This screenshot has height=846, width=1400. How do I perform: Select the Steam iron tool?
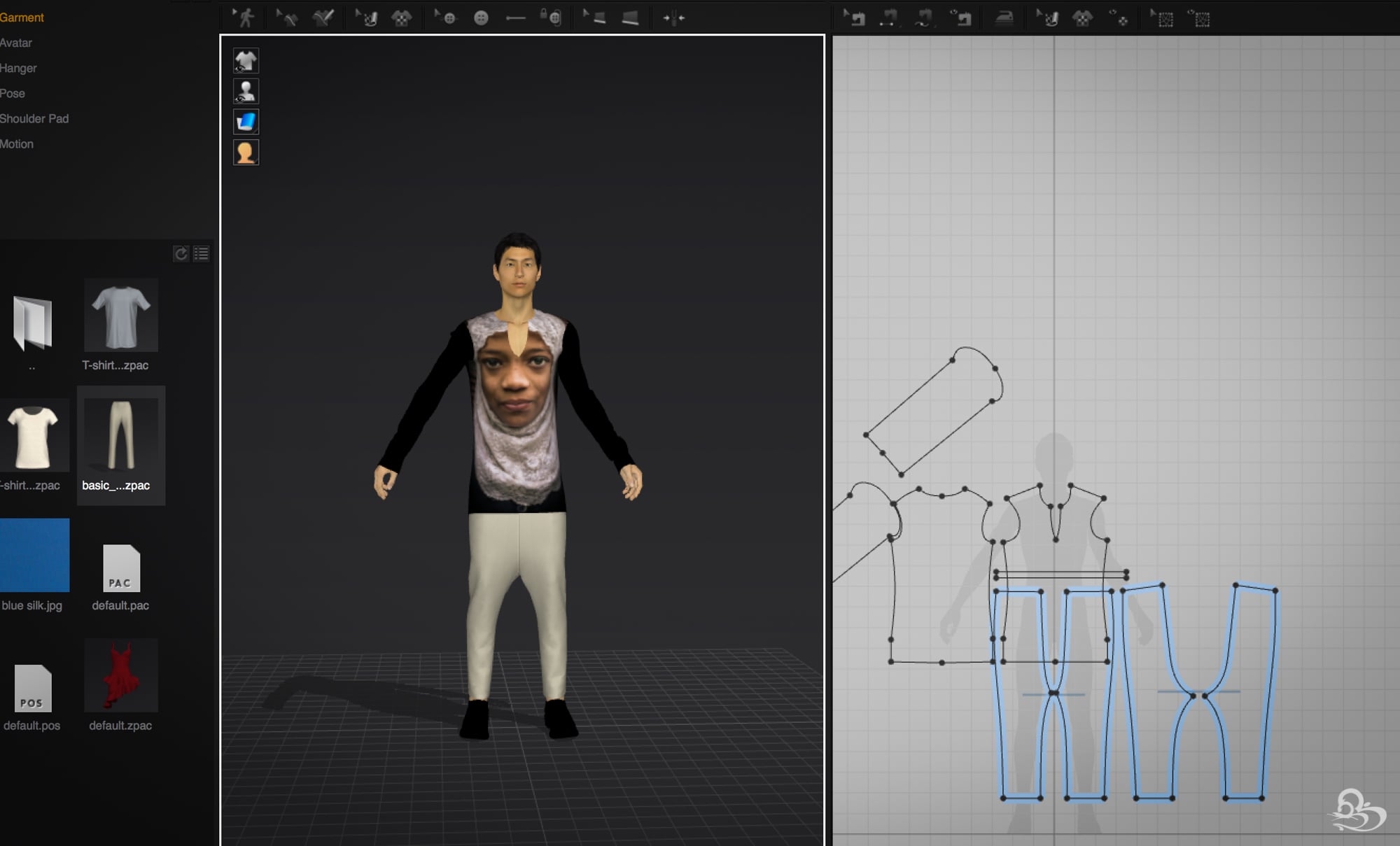pyautogui.click(x=1004, y=19)
